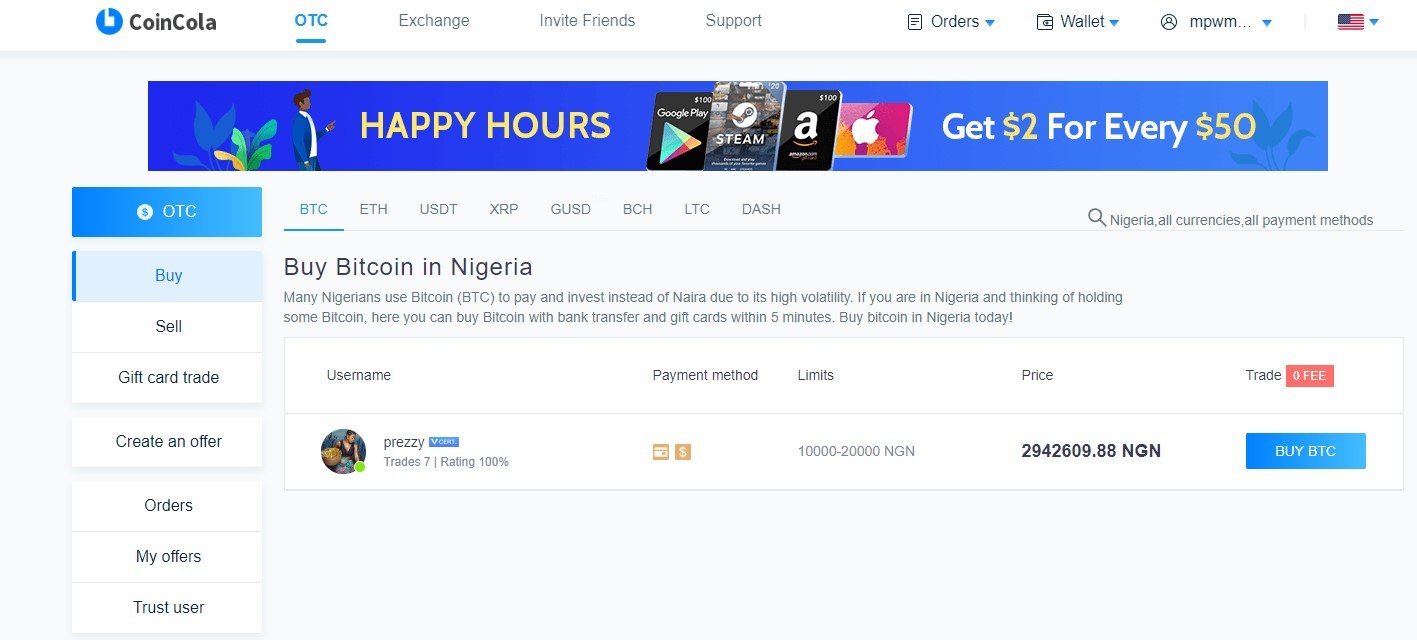Expand the Orders dropdown in header
The height and width of the screenshot is (640, 1417).
pyautogui.click(x=990, y=23)
